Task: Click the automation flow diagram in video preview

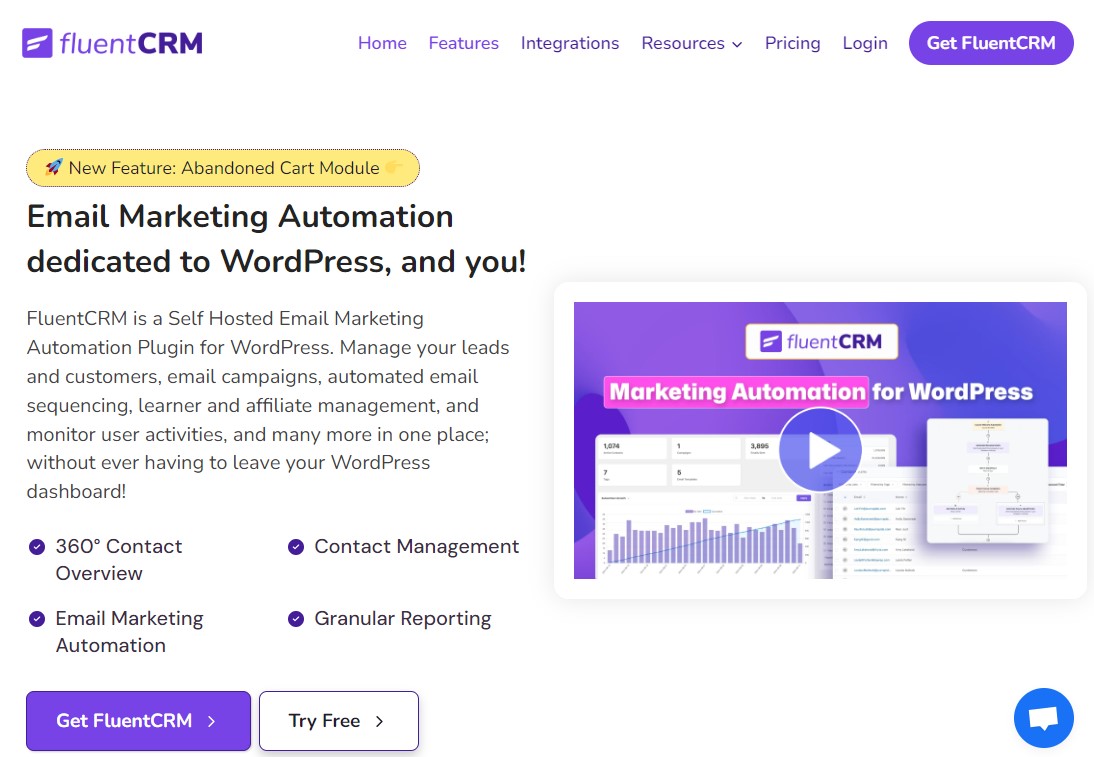Action: pos(988,480)
